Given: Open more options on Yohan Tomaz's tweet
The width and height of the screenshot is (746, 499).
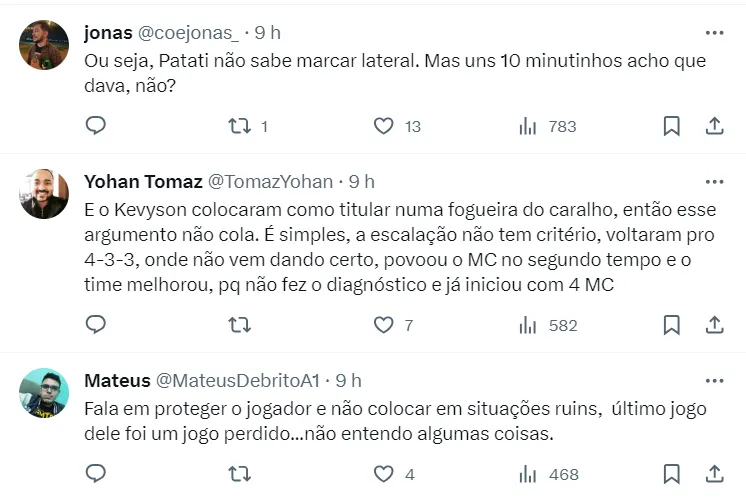Looking at the screenshot, I should pyautogui.click(x=714, y=182).
